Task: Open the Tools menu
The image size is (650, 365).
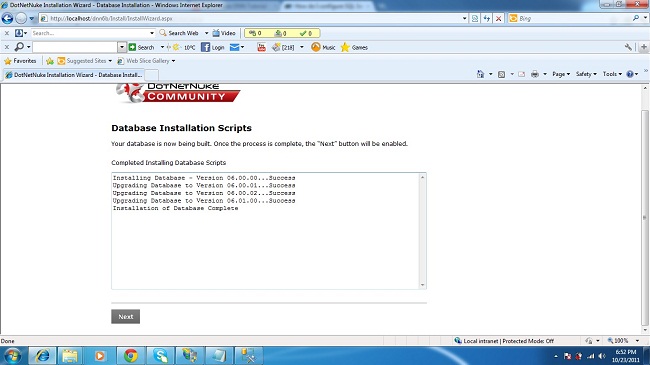Action: 612,74
